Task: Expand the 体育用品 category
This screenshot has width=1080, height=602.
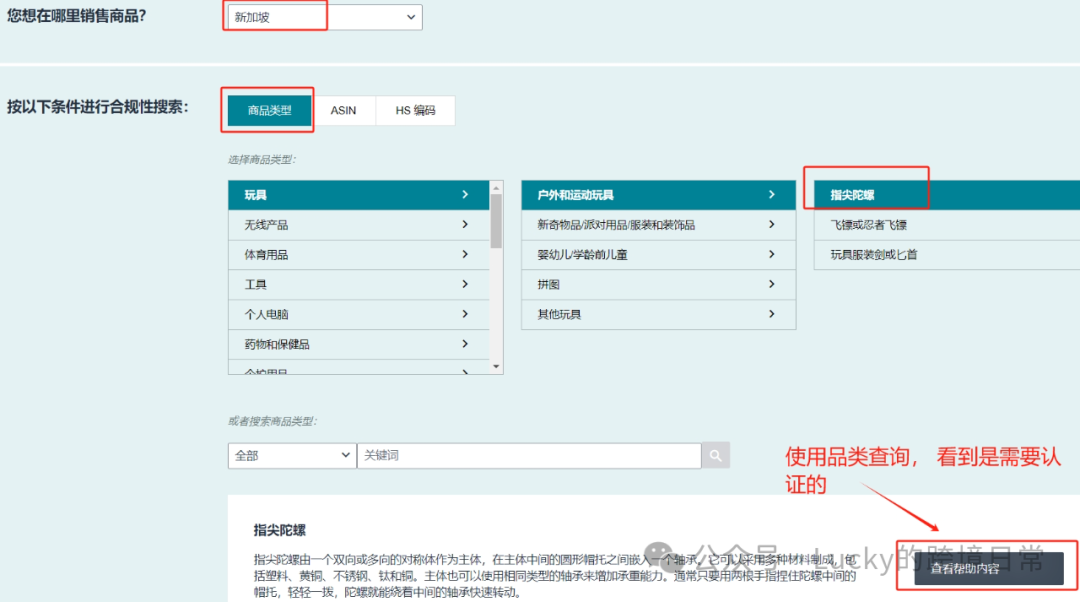Action: pyautogui.click(x=358, y=254)
